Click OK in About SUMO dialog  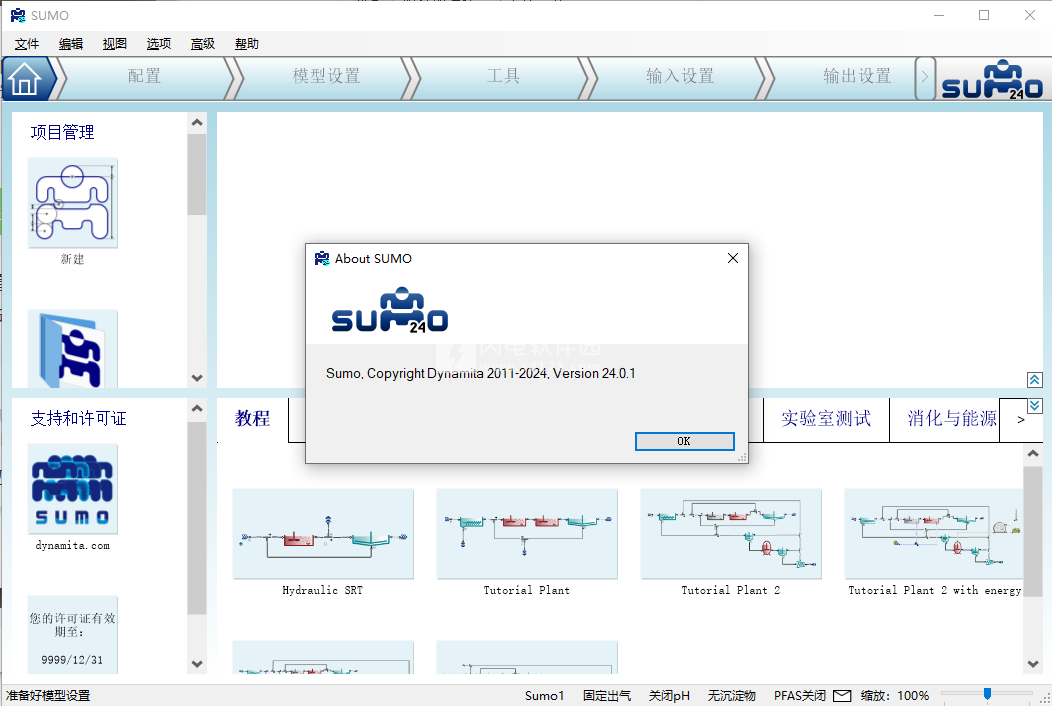tap(684, 441)
